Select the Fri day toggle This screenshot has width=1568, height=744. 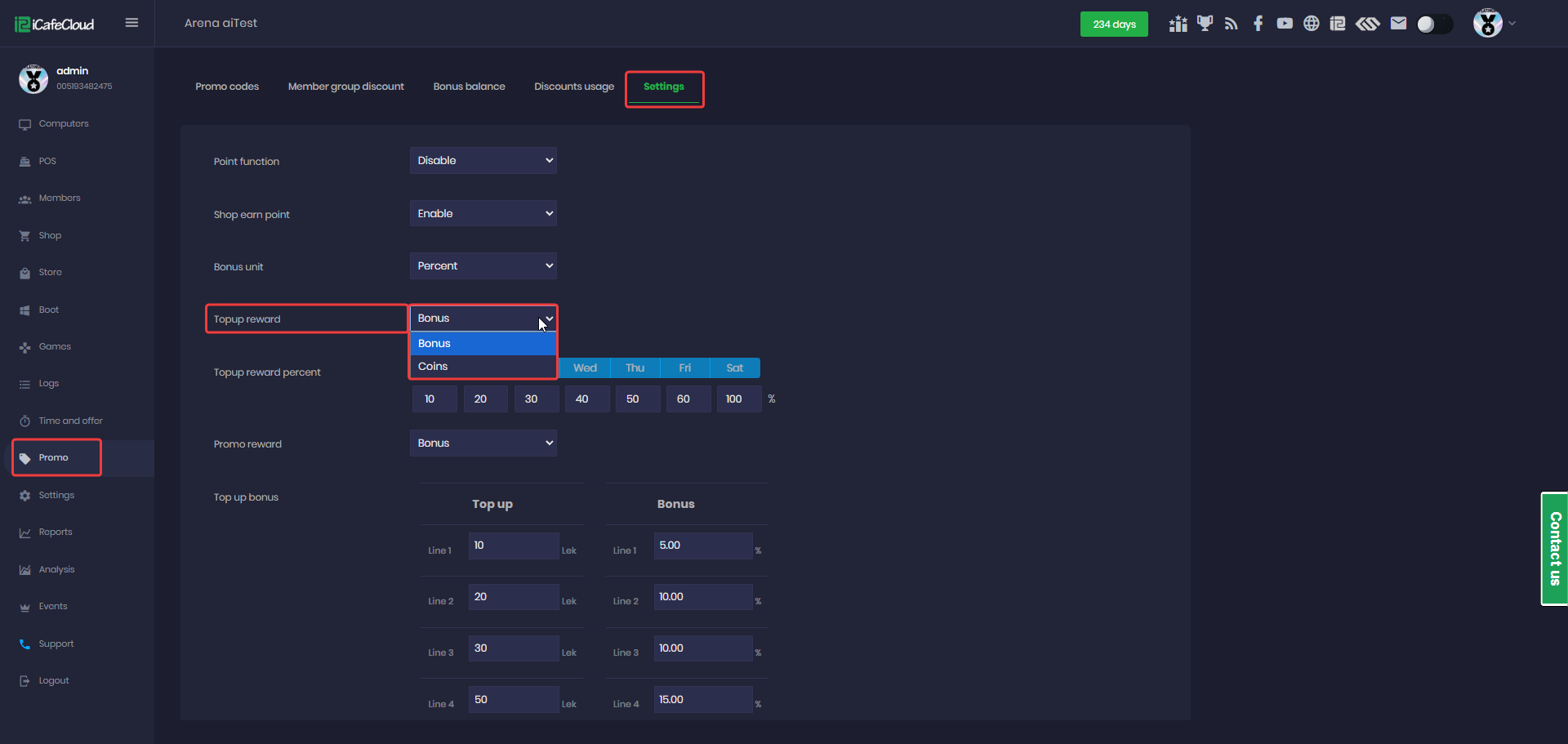[684, 368]
